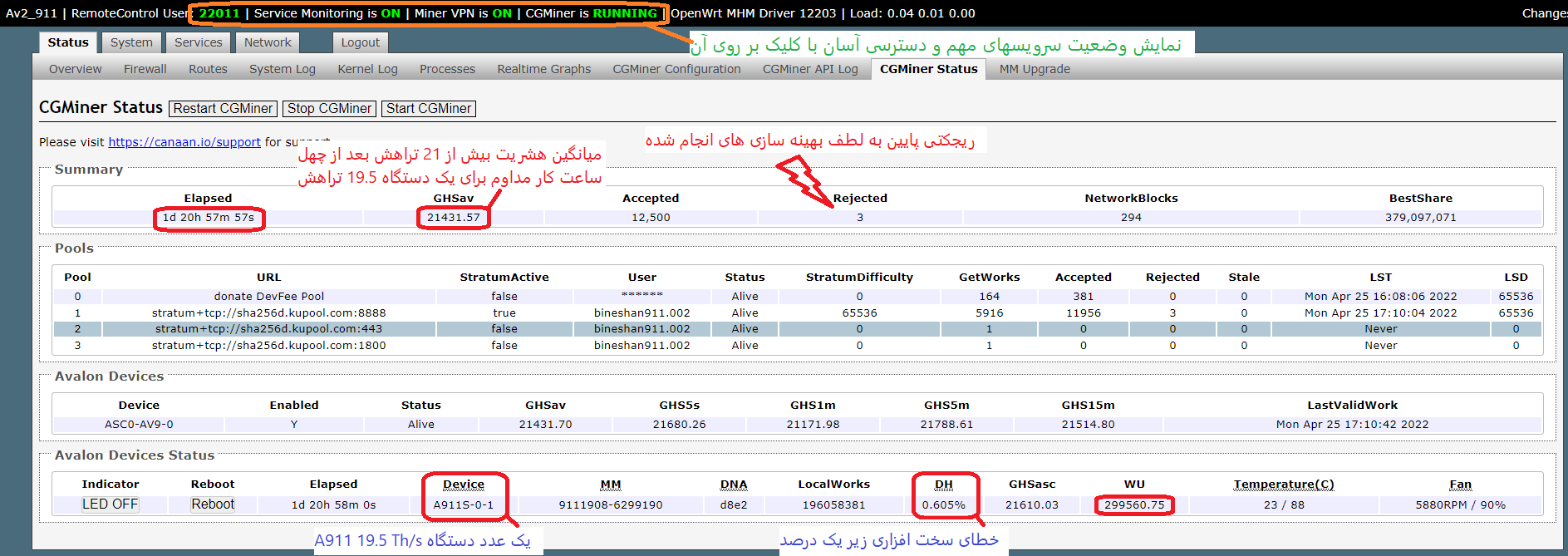Click the Stop CGMiner button
This screenshot has height=556, width=1568.
pos(330,109)
